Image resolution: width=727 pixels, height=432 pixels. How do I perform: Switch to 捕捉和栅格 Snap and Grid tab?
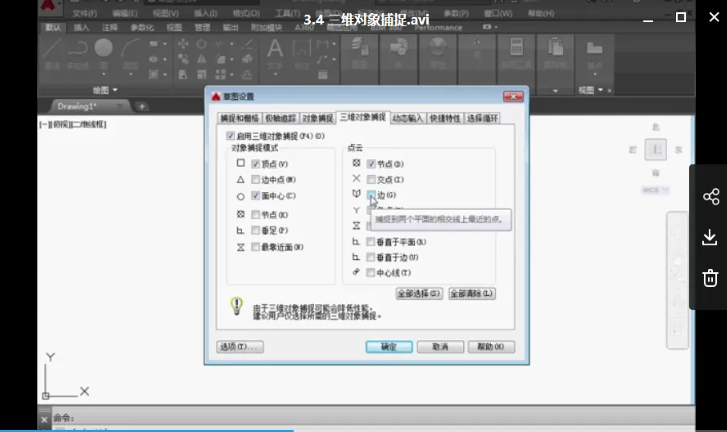click(x=240, y=118)
